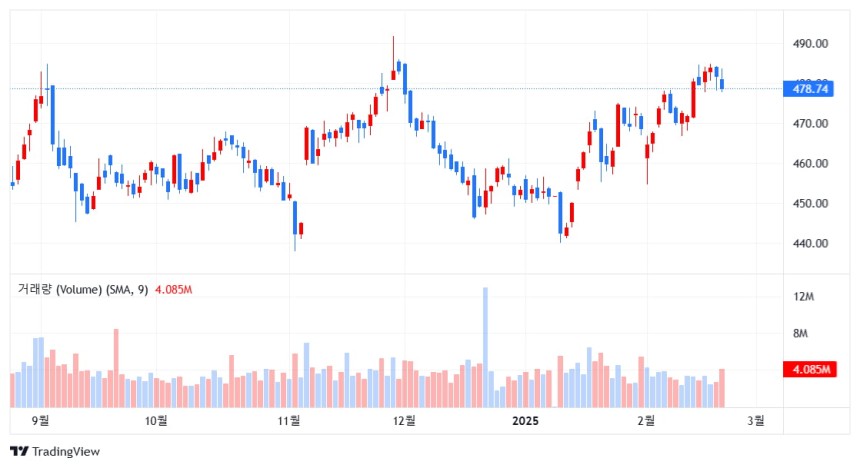Select the 12월 time axis marker

coord(404,421)
